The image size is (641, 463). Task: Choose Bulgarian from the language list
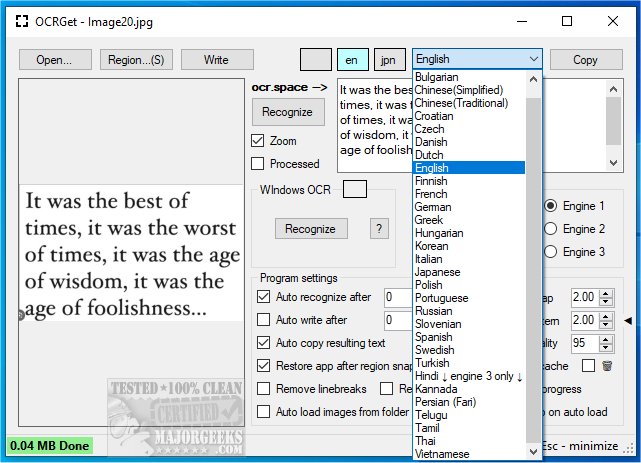coord(469,77)
